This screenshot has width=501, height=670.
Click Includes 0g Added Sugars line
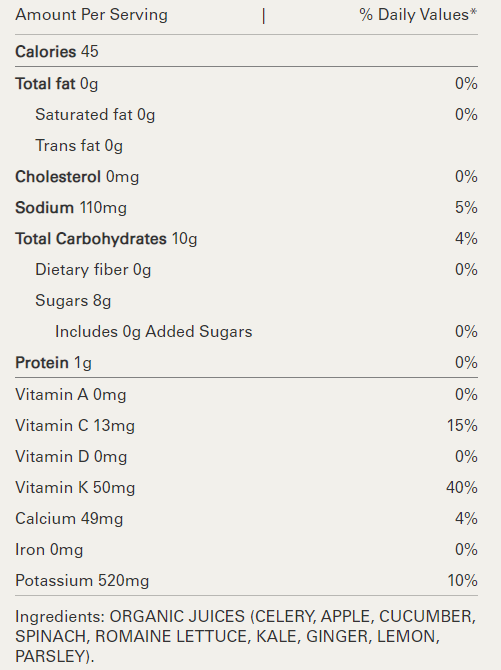[246, 332]
